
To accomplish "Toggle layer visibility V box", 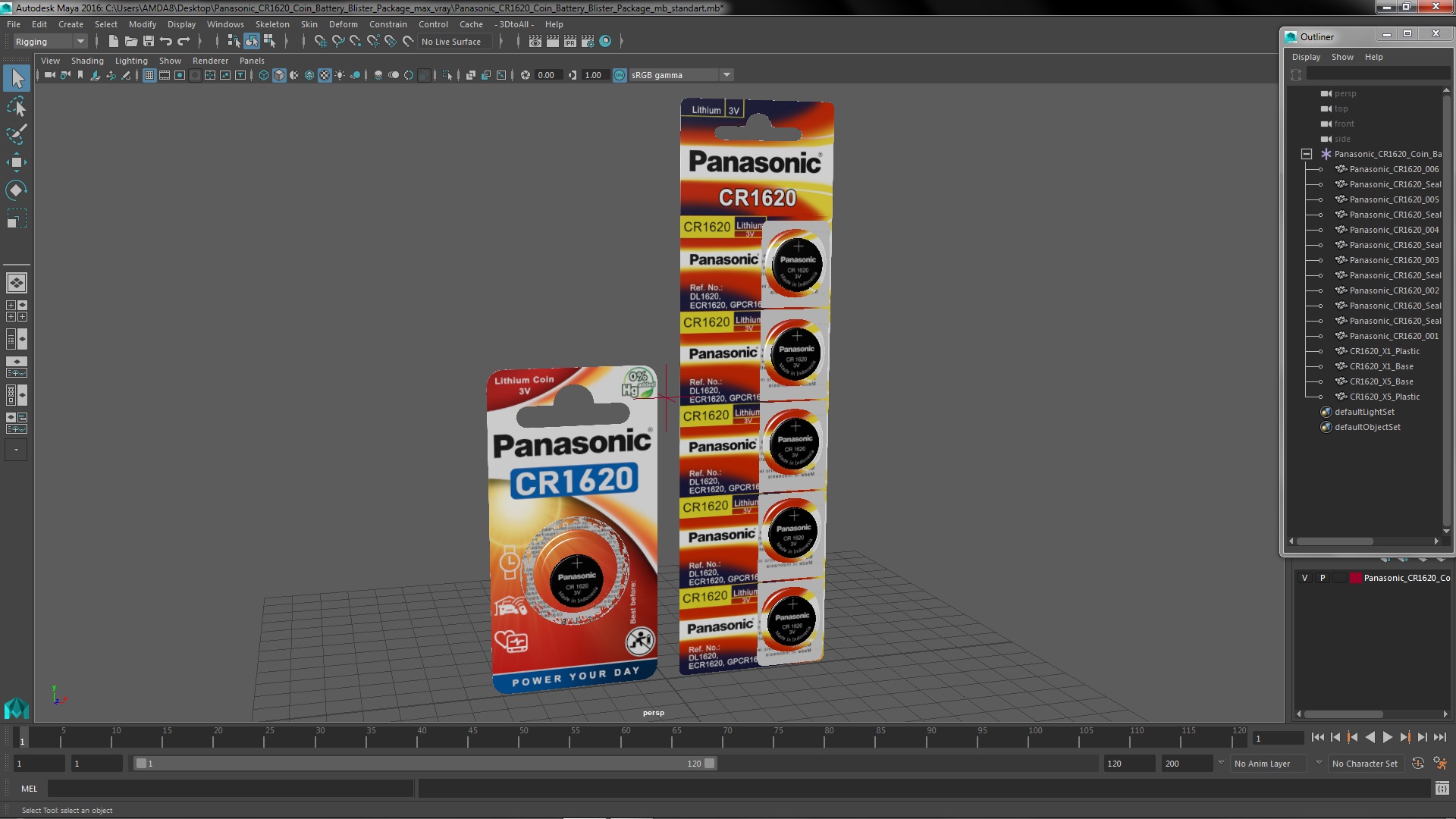I will pyautogui.click(x=1304, y=578).
